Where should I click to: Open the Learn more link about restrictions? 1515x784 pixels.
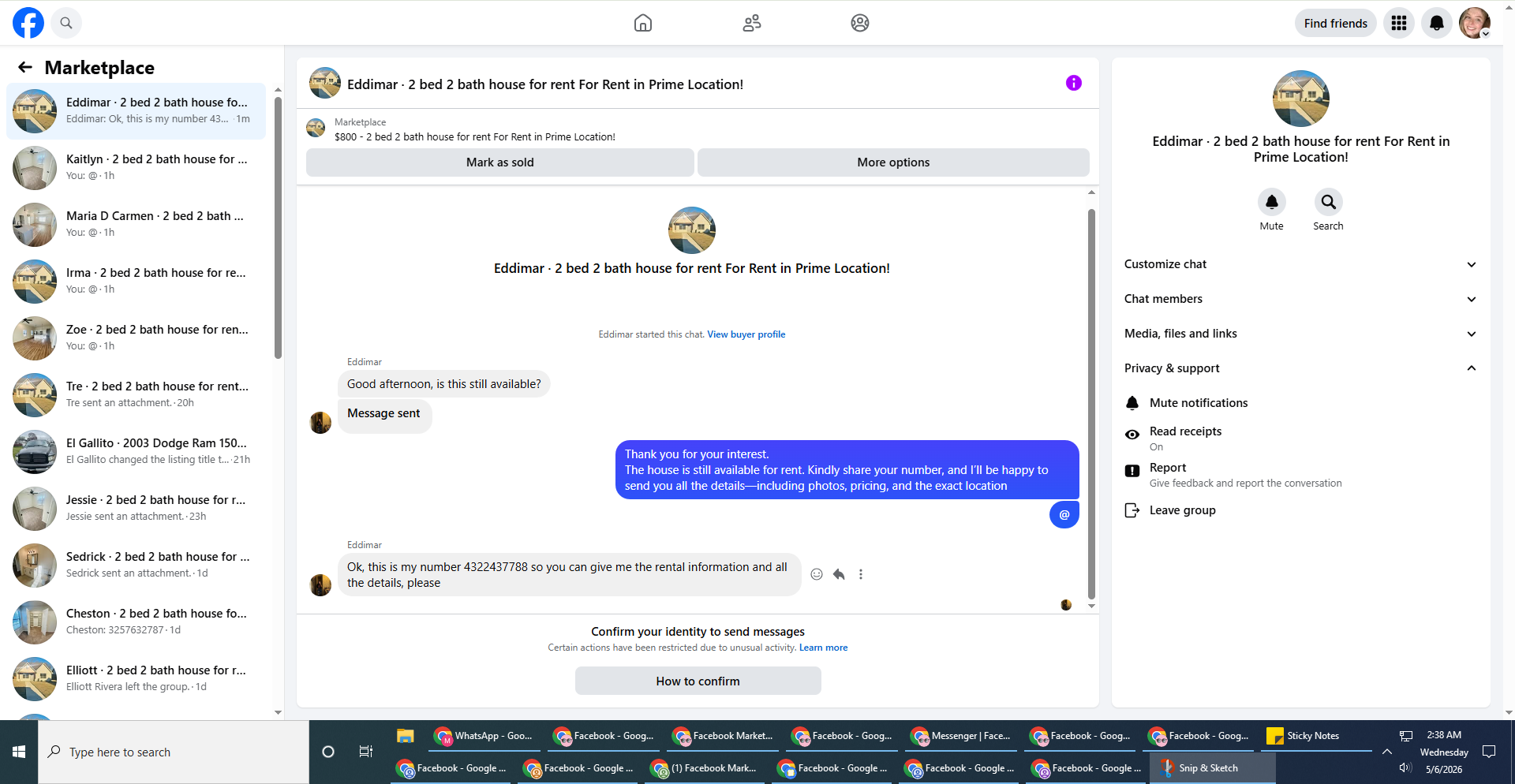coord(824,648)
